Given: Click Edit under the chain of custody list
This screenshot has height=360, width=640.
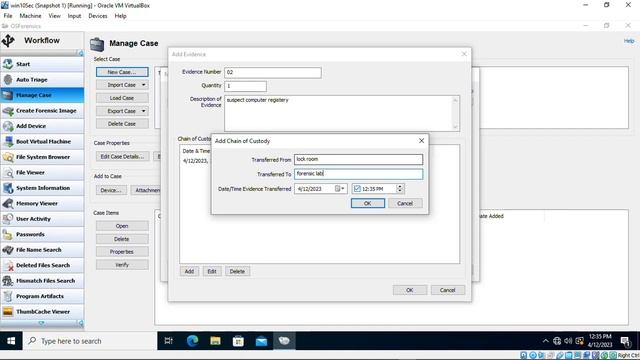Looking at the screenshot, I should (212, 271).
